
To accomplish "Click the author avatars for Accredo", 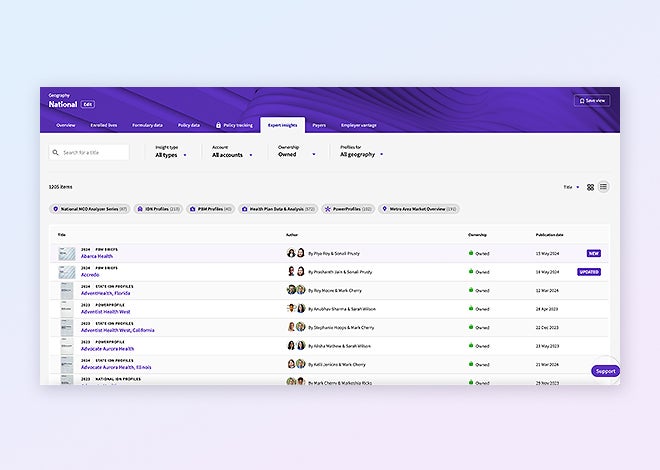I will pyautogui.click(x=296, y=272).
